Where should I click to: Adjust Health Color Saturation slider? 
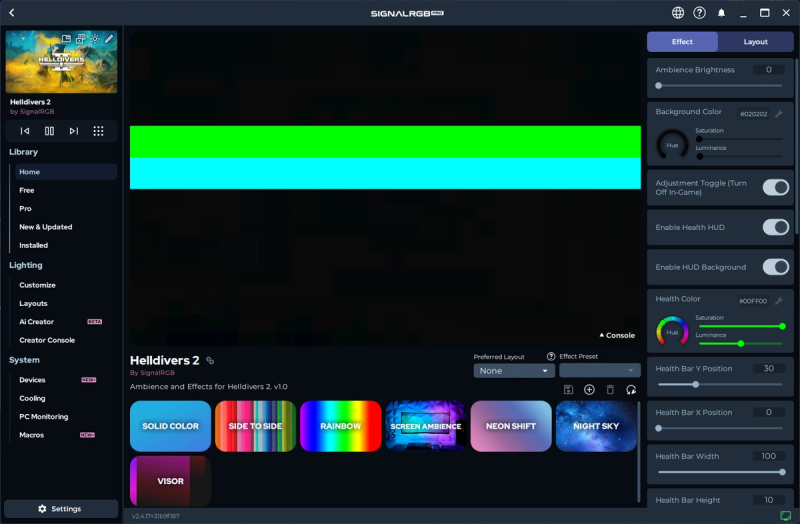[740, 326]
